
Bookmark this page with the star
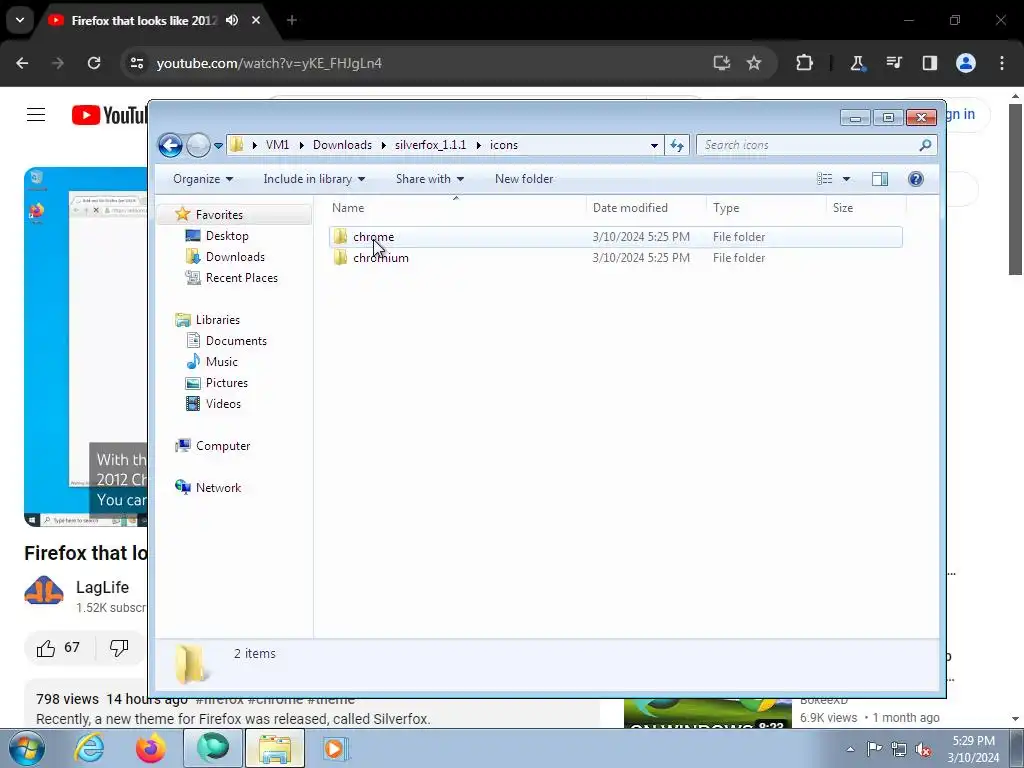[x=754, y=63]
